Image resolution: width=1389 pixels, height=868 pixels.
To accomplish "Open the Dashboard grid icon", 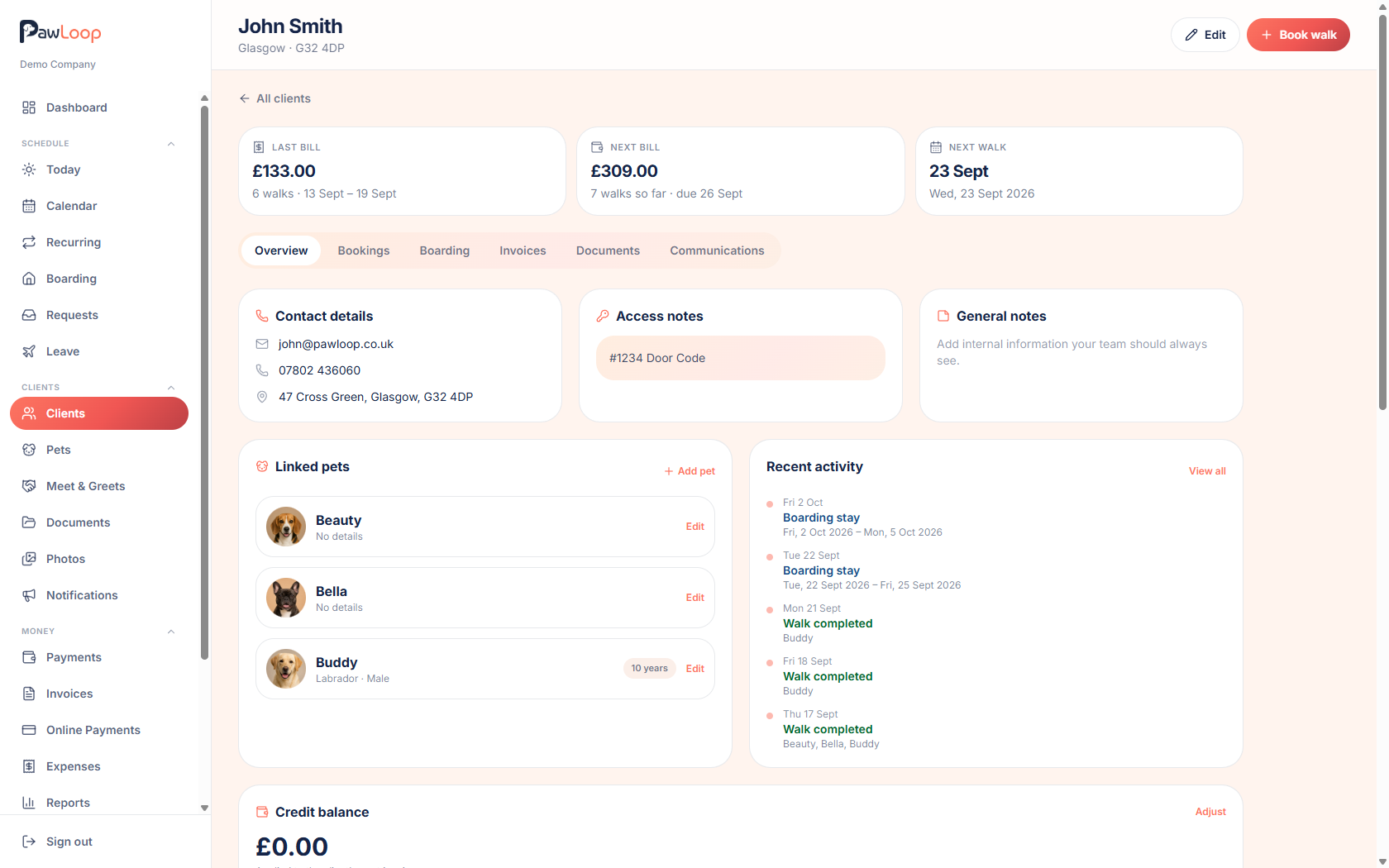I will point(29,107).
